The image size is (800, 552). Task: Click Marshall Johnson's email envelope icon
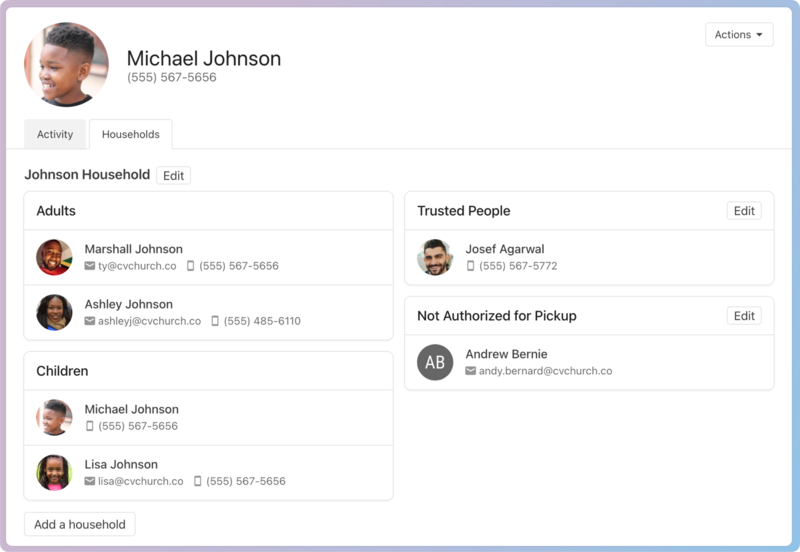(x=90, y=267)
